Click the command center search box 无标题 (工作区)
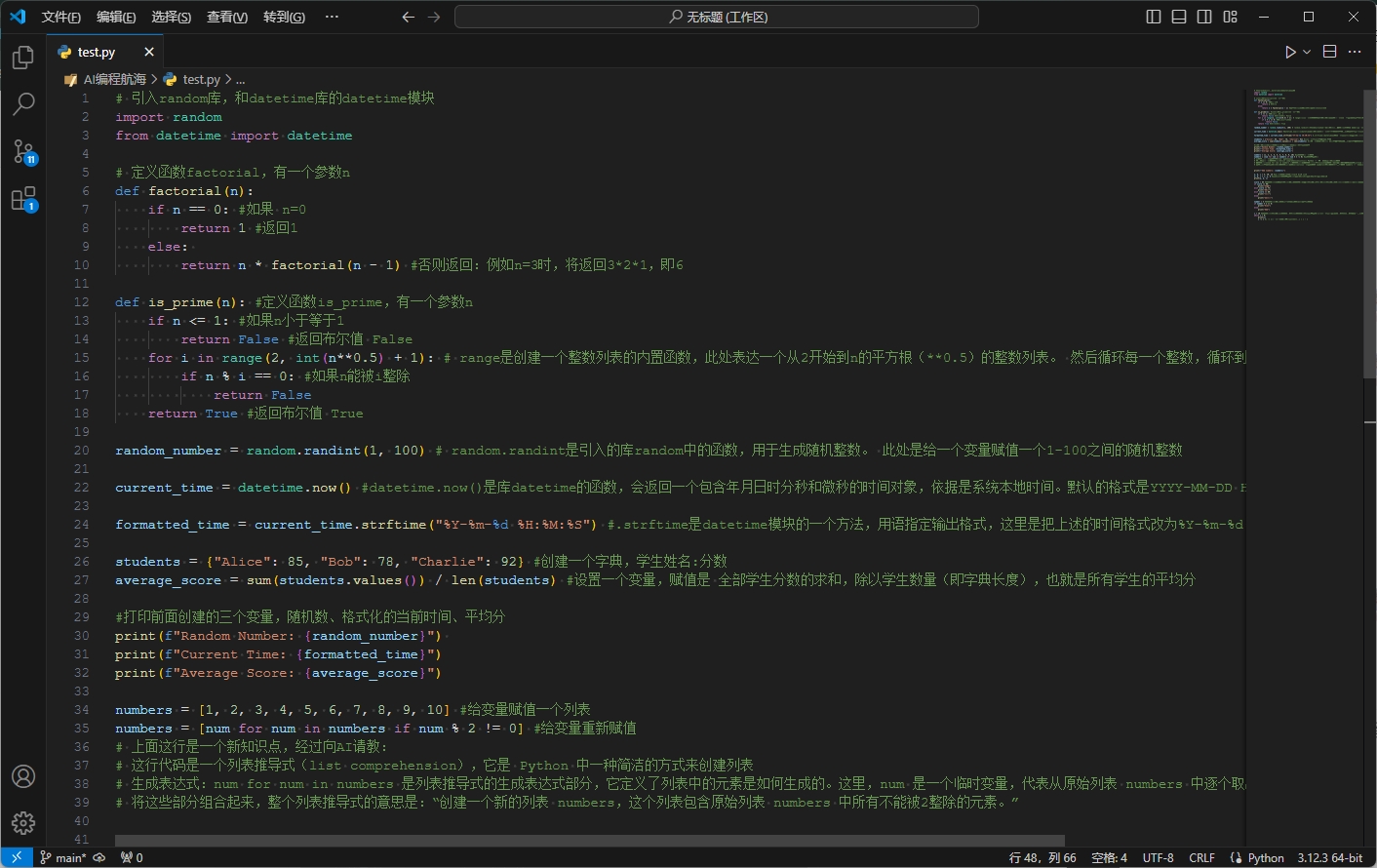 coord(717,17)
